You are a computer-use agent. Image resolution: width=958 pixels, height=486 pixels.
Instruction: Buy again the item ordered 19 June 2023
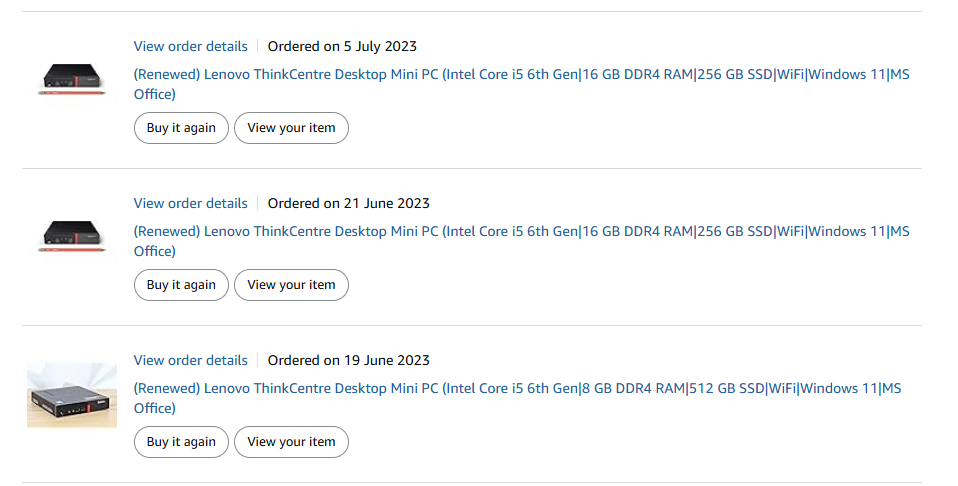pos(181,442)
